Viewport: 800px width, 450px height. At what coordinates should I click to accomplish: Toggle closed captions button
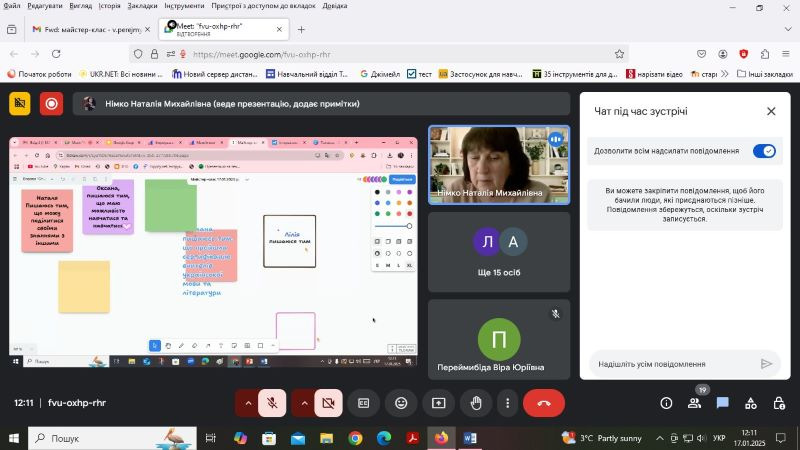tap(363, 403)
